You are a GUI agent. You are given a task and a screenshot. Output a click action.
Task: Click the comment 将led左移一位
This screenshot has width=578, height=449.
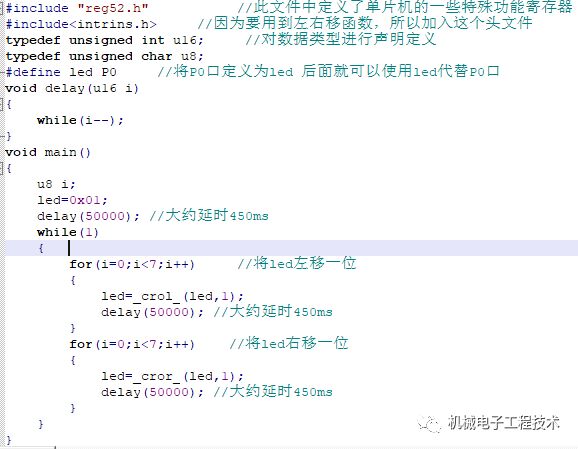pos(297,264)
